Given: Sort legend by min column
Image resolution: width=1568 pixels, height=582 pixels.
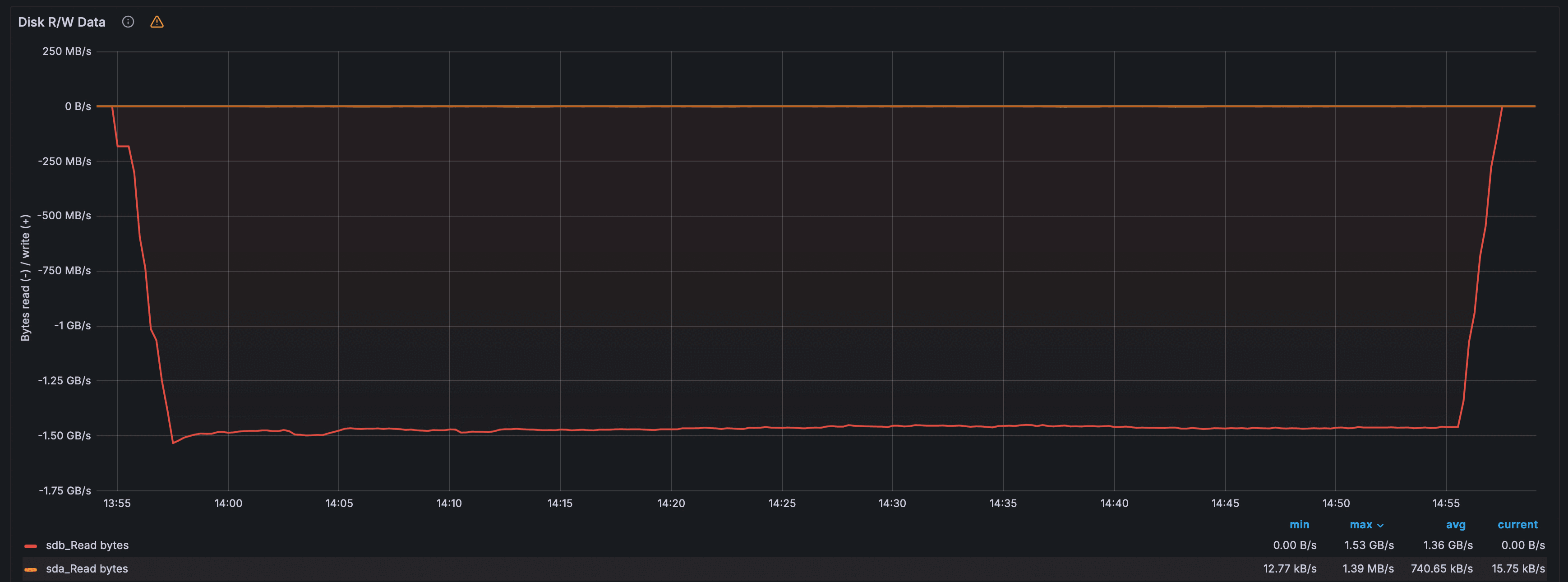Looking at the screenshot, I should (1299, 525).
